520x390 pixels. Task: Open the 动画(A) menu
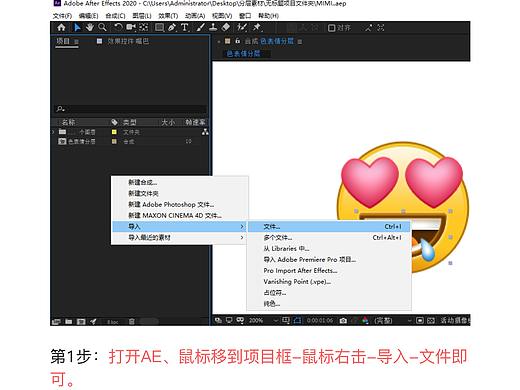pyautogui.click(x=195, y=16)
